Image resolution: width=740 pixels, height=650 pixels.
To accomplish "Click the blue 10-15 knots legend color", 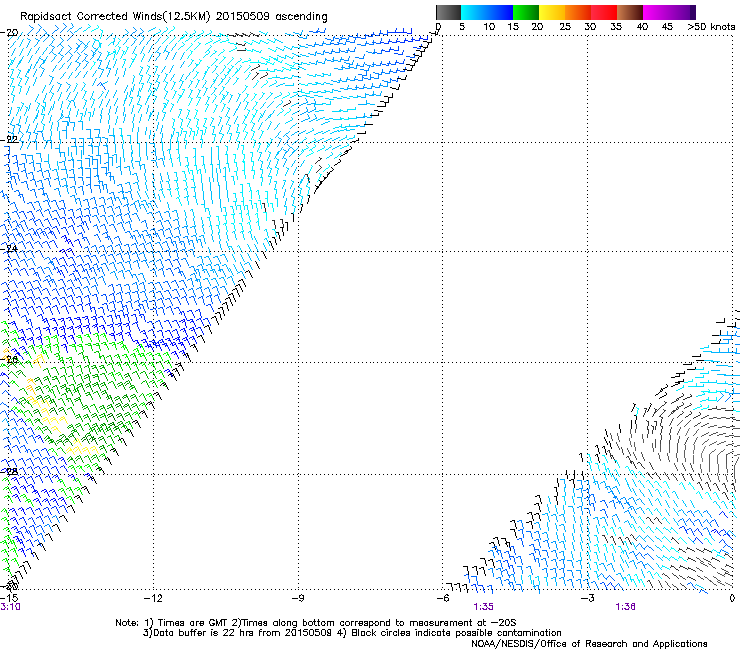I will pyautogui.click(x=500, y=12).
